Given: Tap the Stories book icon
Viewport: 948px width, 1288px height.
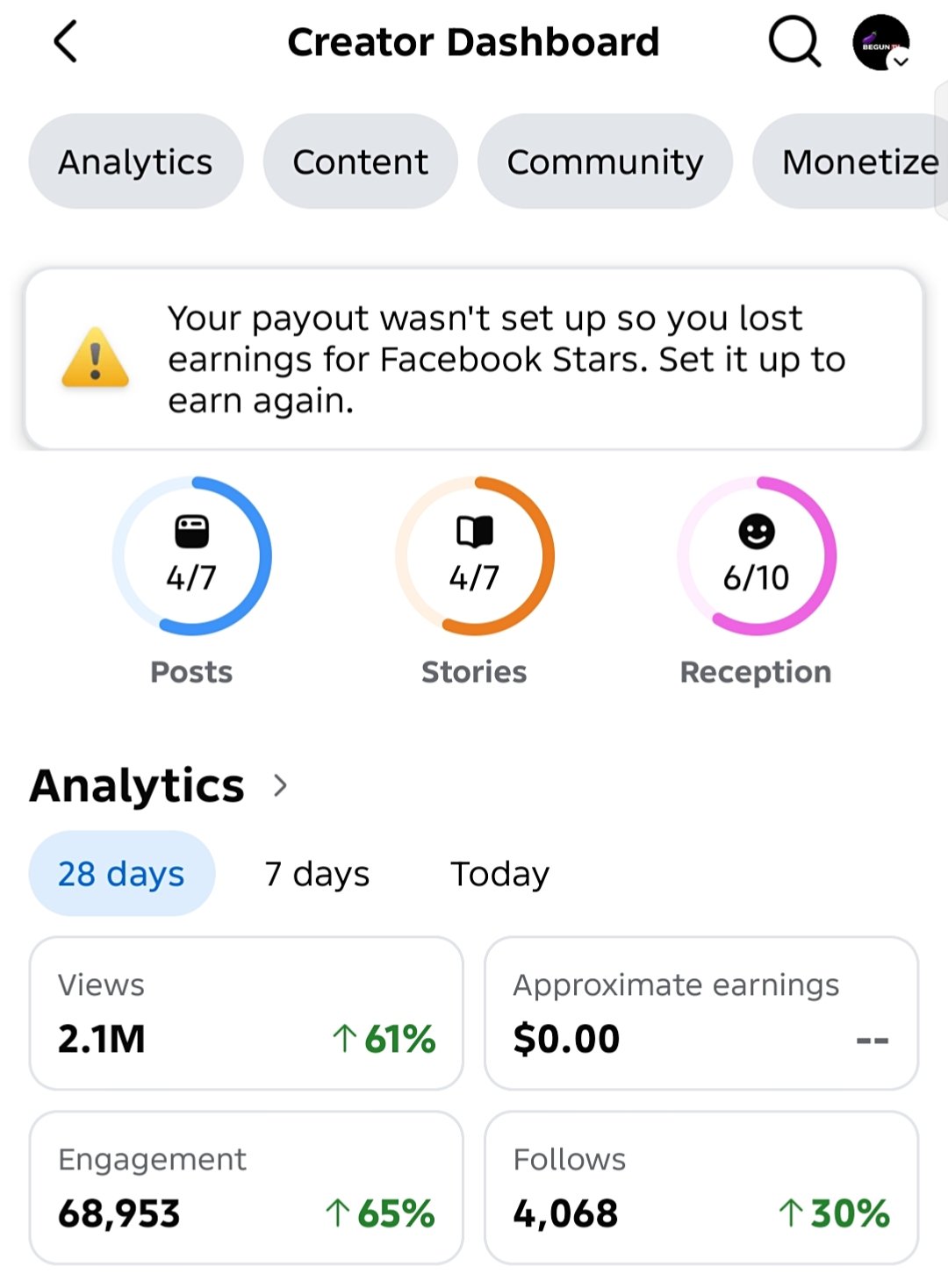Looking at the screenshot, I should 474,532.
